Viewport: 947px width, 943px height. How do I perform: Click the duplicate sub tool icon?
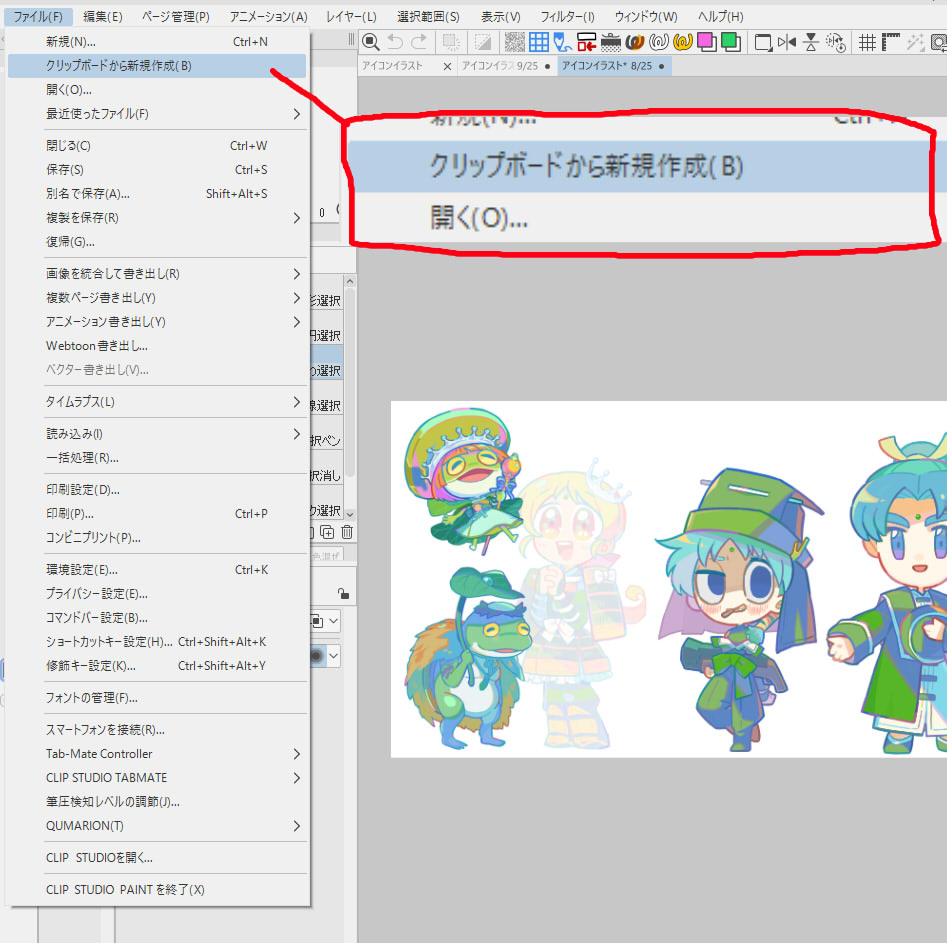click(327, 532)
